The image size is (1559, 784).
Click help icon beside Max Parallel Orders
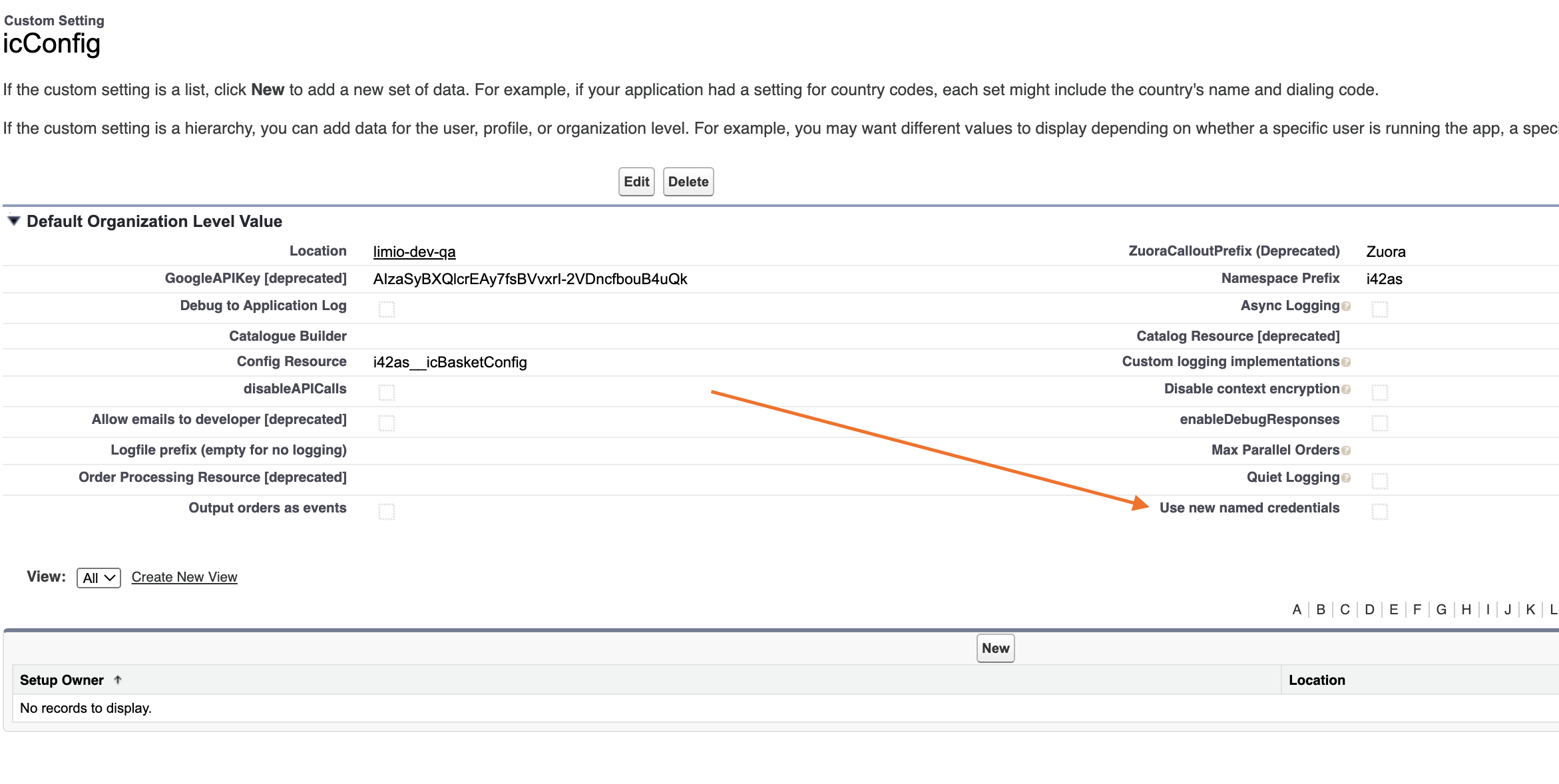coord(1346,451)
